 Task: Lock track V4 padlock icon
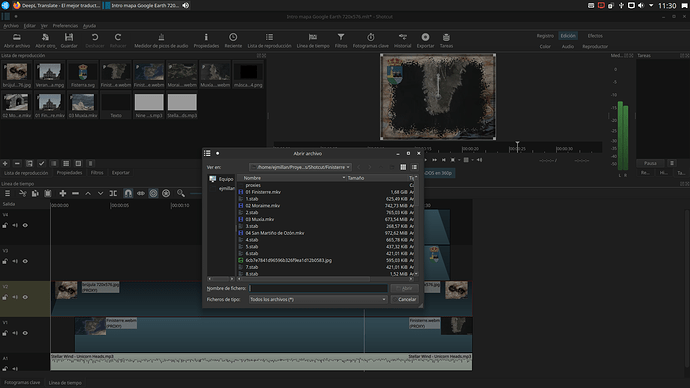[5, 225]
